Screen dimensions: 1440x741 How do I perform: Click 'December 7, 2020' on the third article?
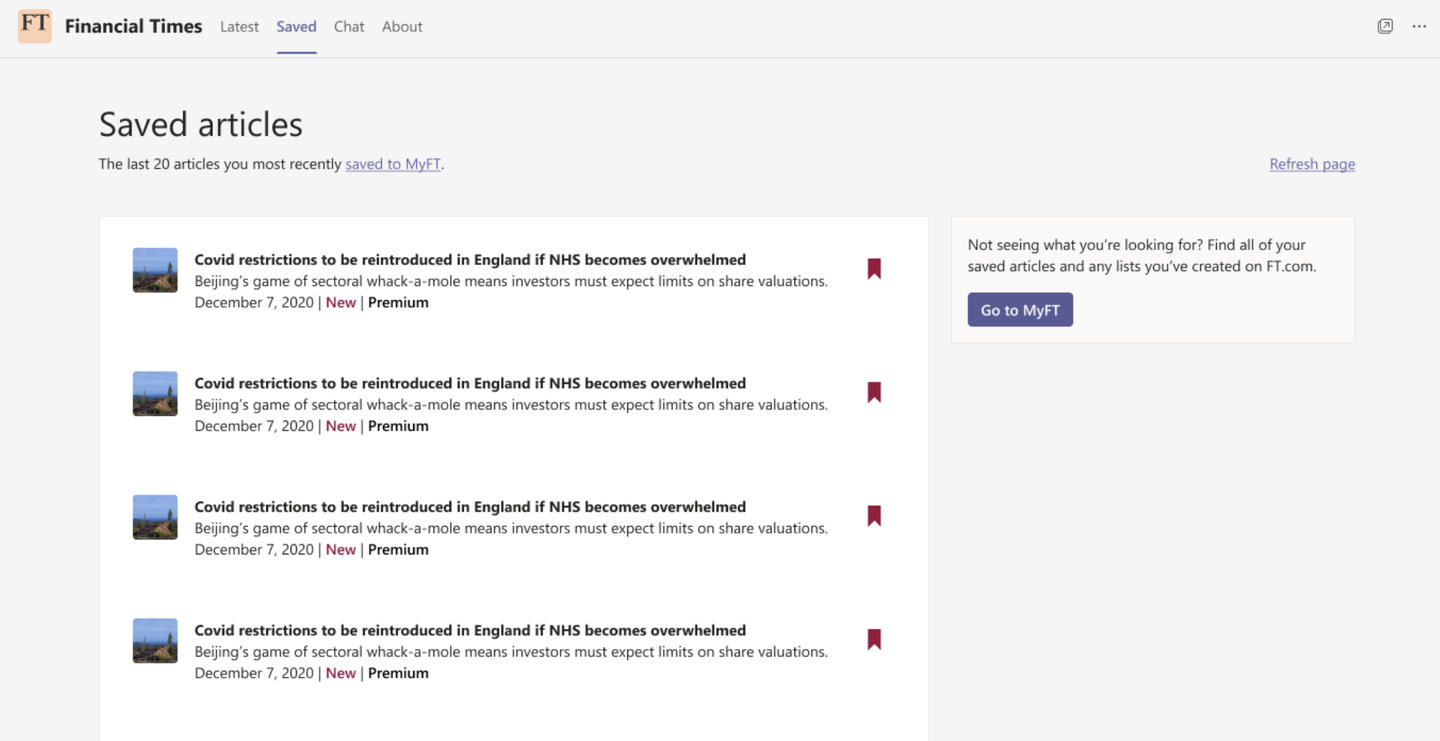(x=254, y=550)
